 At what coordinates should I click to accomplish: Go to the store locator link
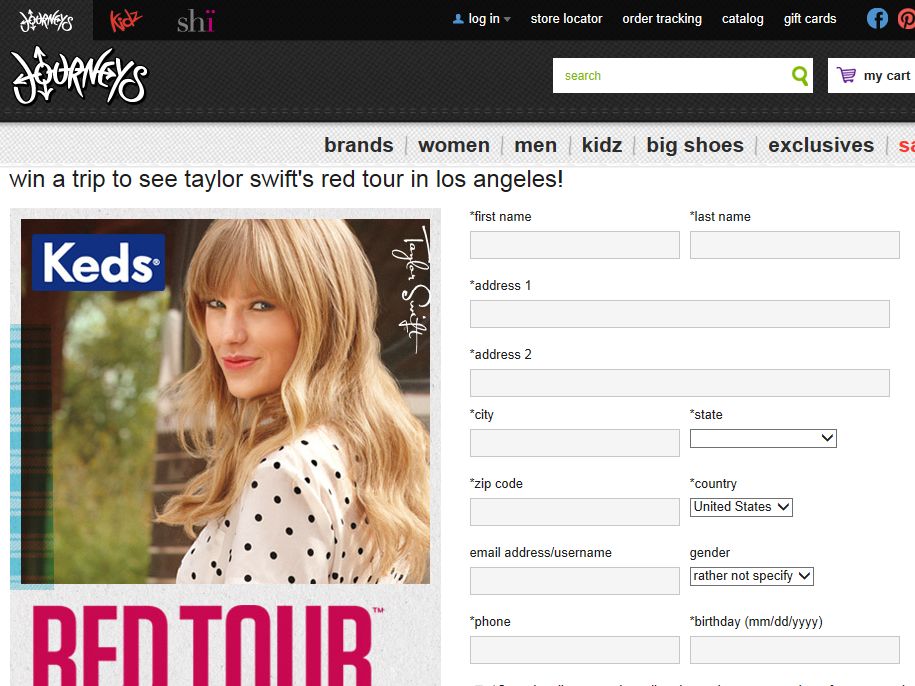(566, 19)
